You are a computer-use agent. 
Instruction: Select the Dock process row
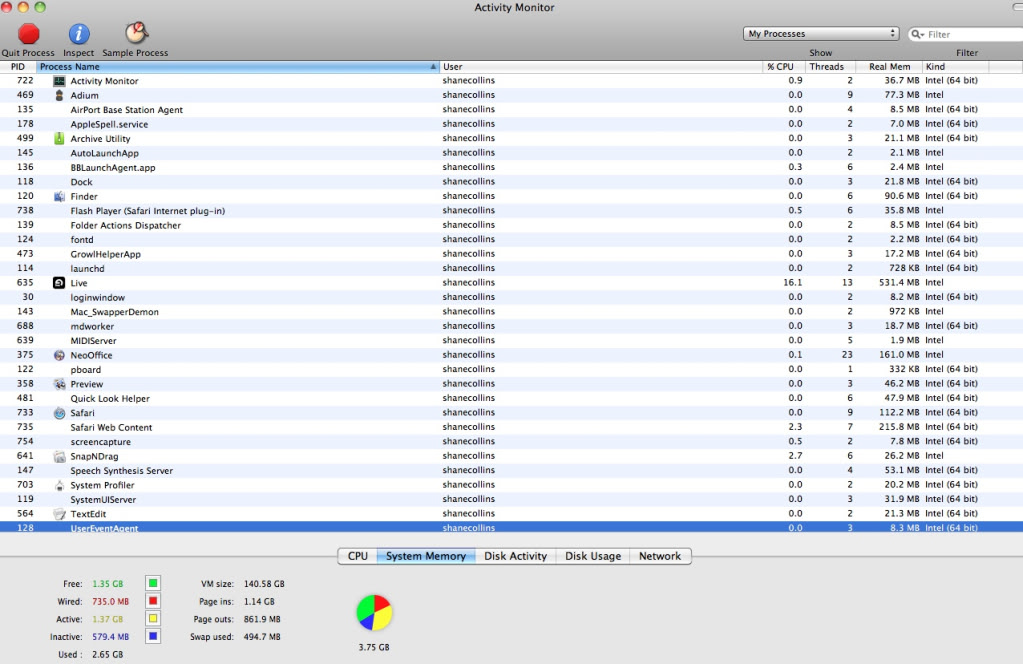(x=512, y=182)
